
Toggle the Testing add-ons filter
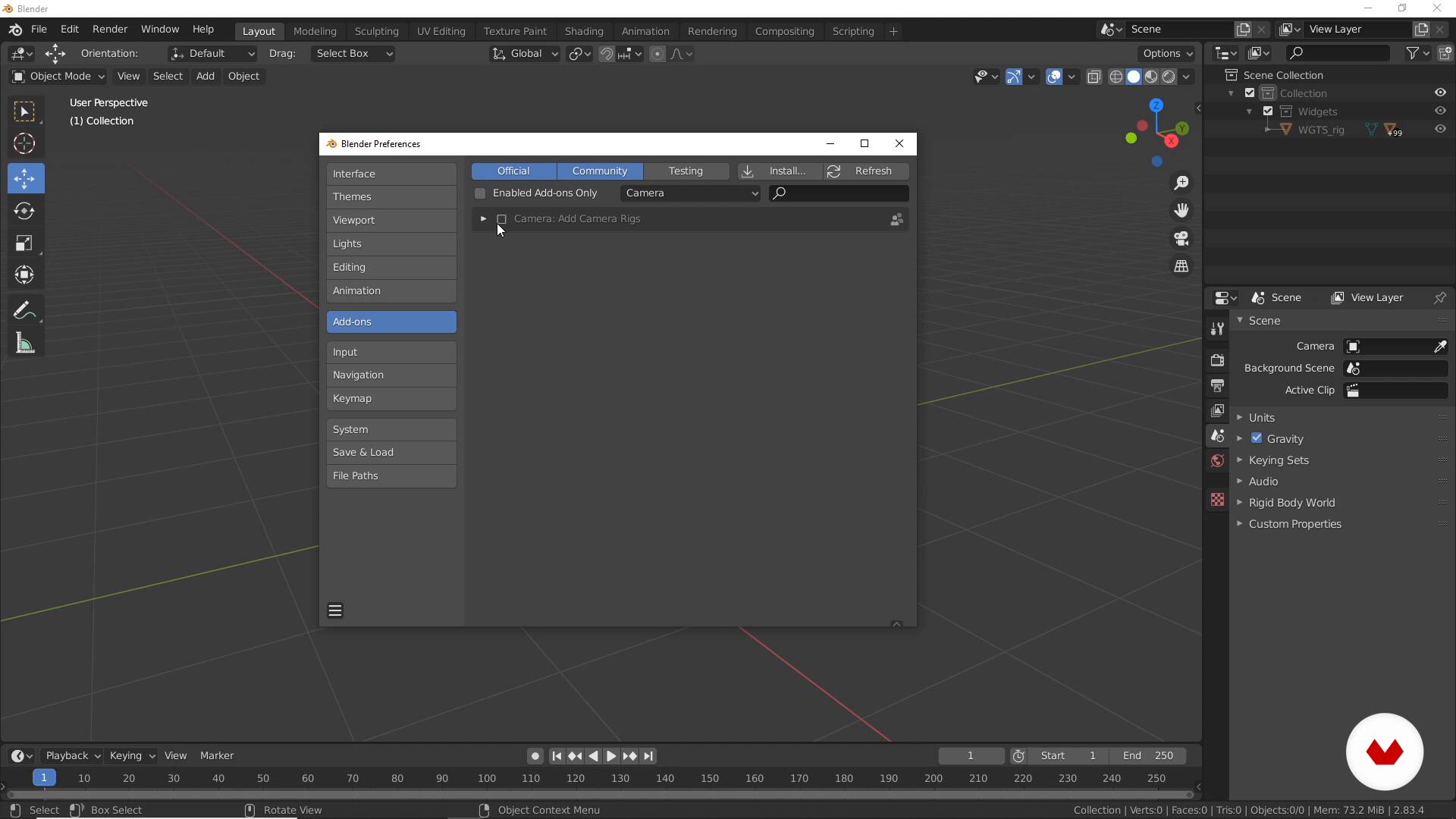pos(686,171)
